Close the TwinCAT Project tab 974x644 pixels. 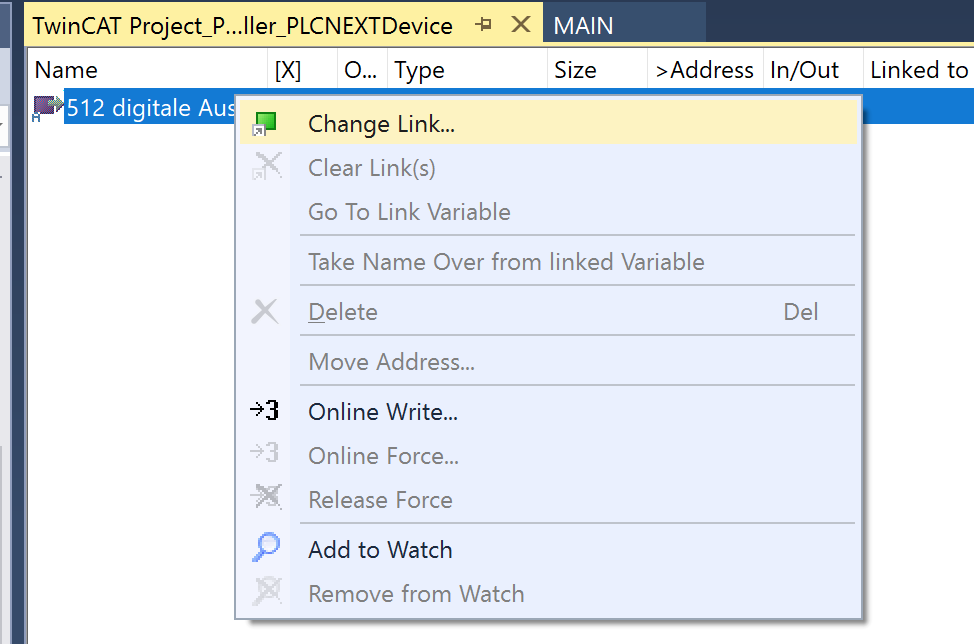coord(521,24)
